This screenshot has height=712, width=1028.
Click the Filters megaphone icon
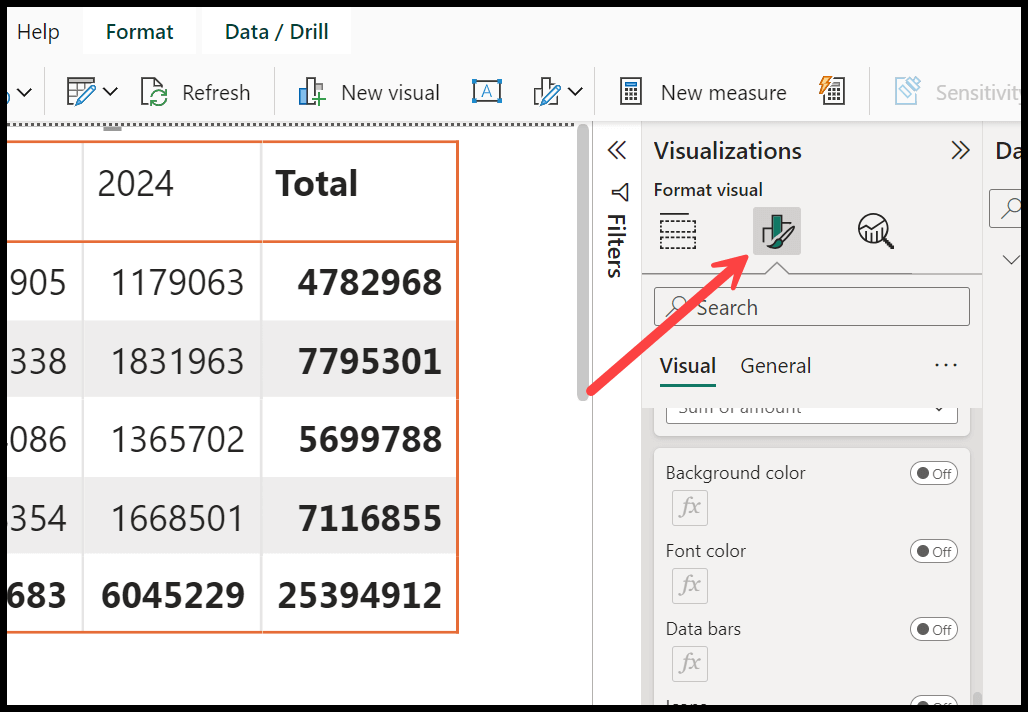click(620, 192)
